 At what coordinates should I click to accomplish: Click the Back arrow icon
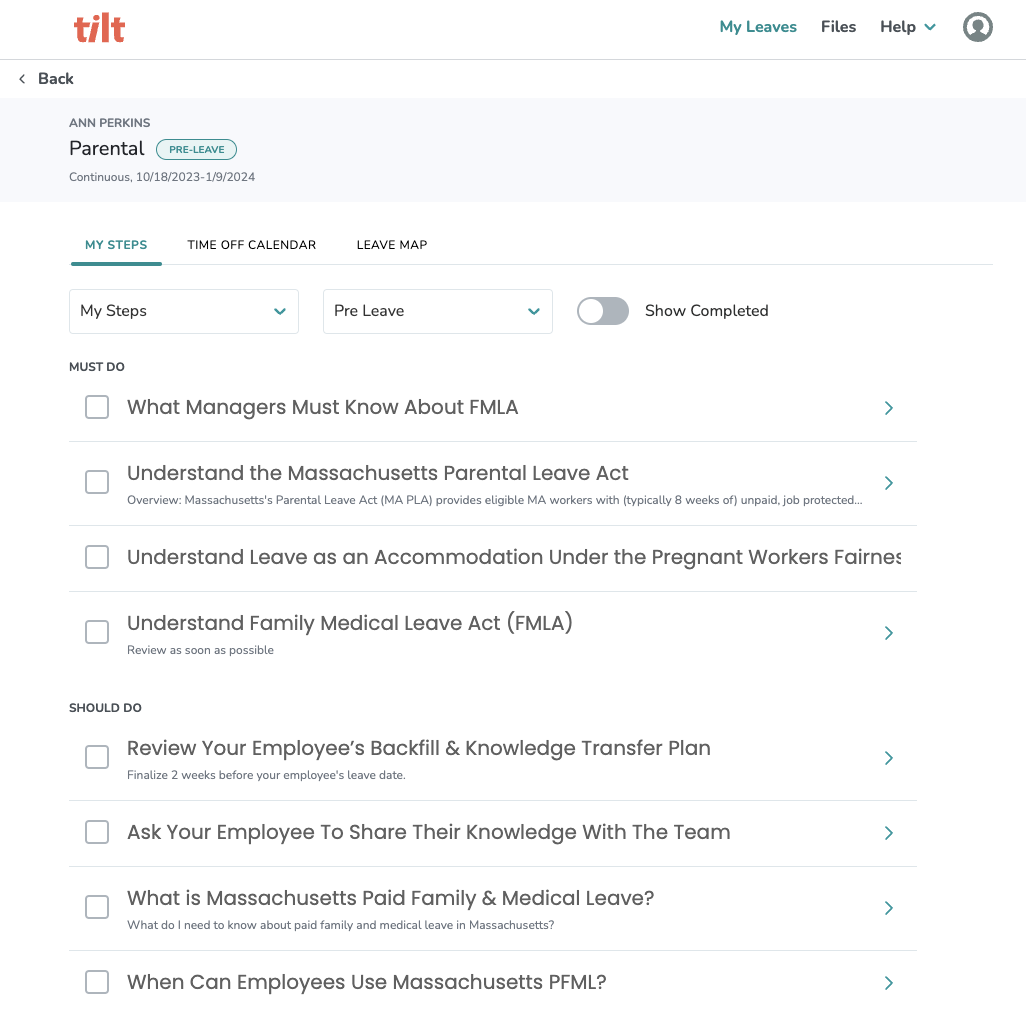tap(21, 78)
